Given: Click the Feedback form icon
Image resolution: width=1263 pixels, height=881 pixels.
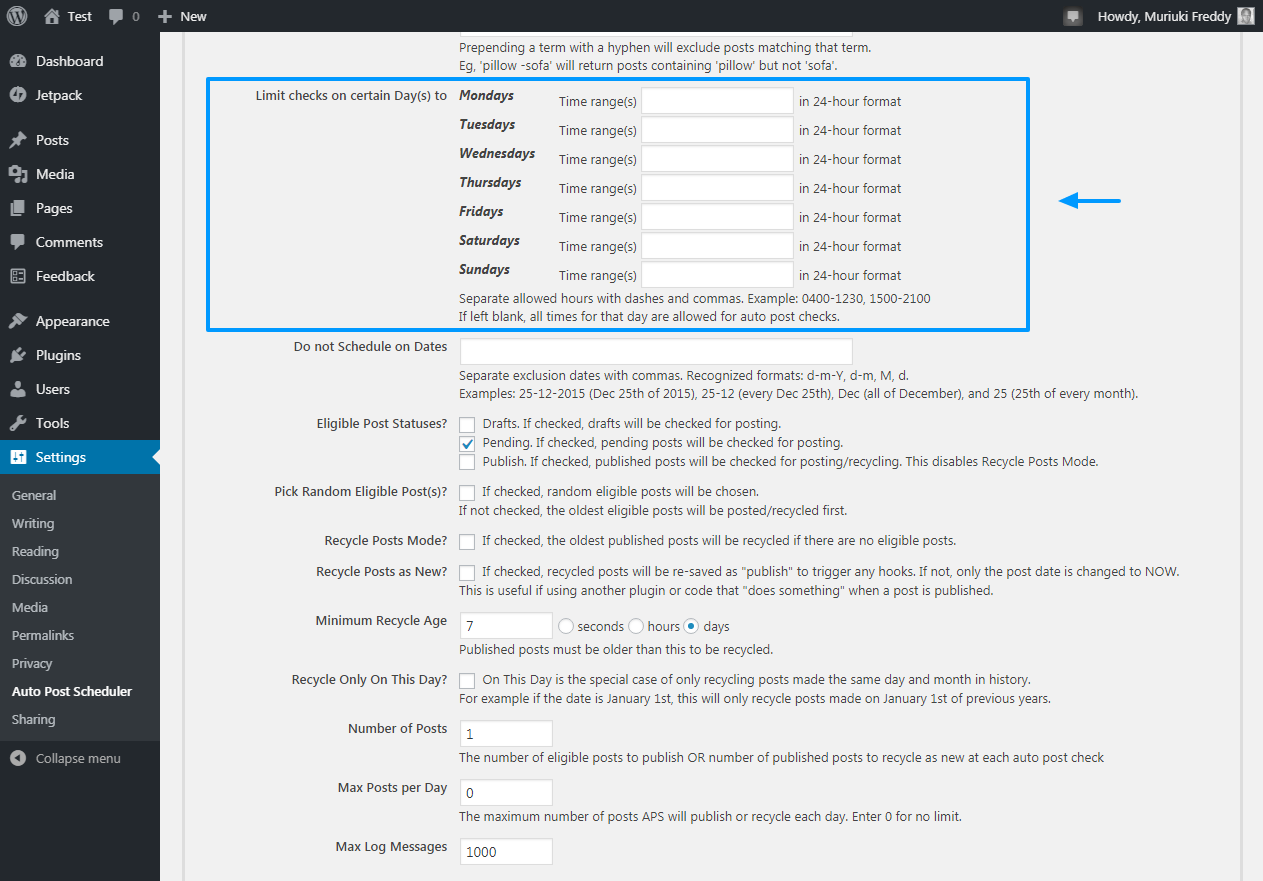Looking at the screenshot, I should 18,276.
